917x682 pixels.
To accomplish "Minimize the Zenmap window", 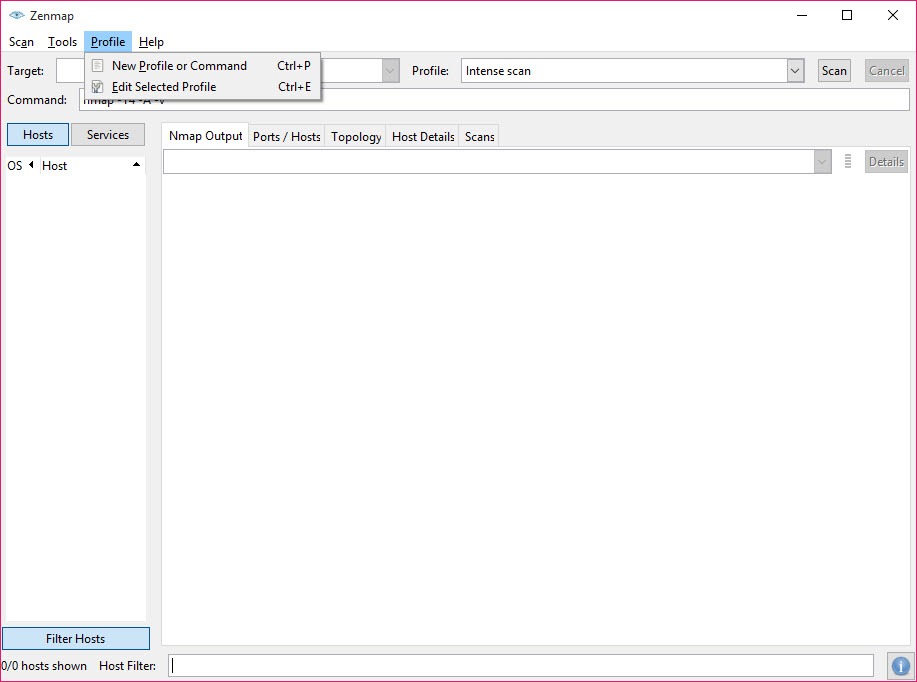I will (x=802, y=15).
